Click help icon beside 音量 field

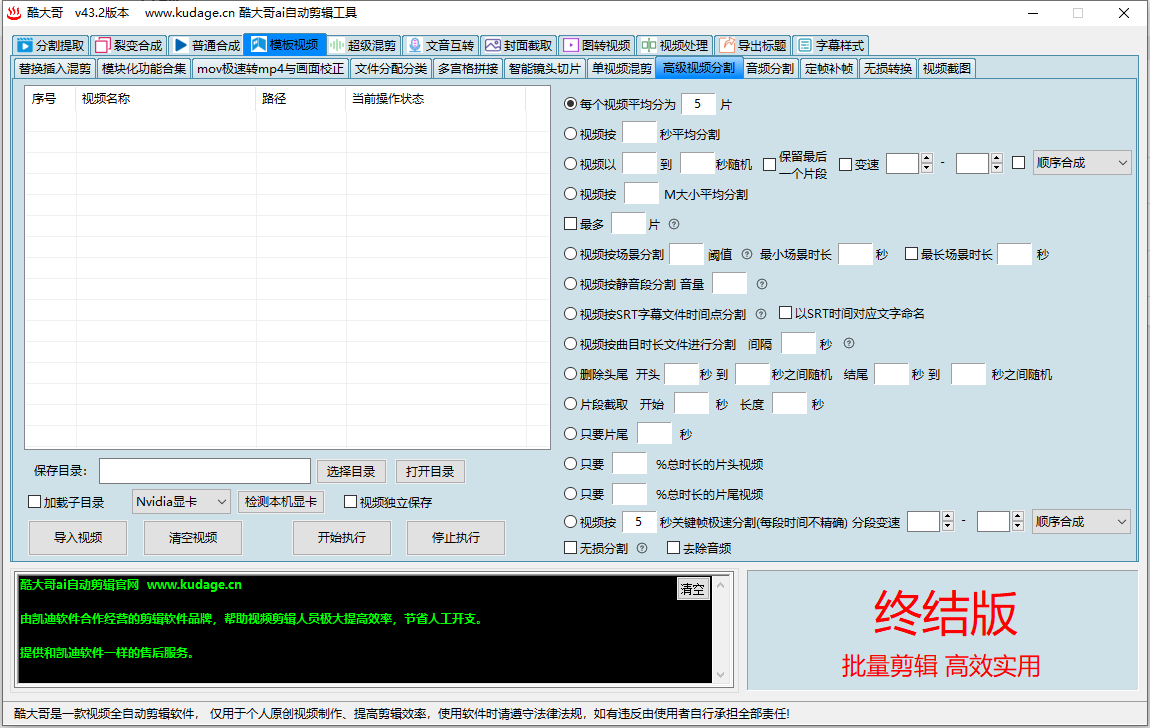762,284
